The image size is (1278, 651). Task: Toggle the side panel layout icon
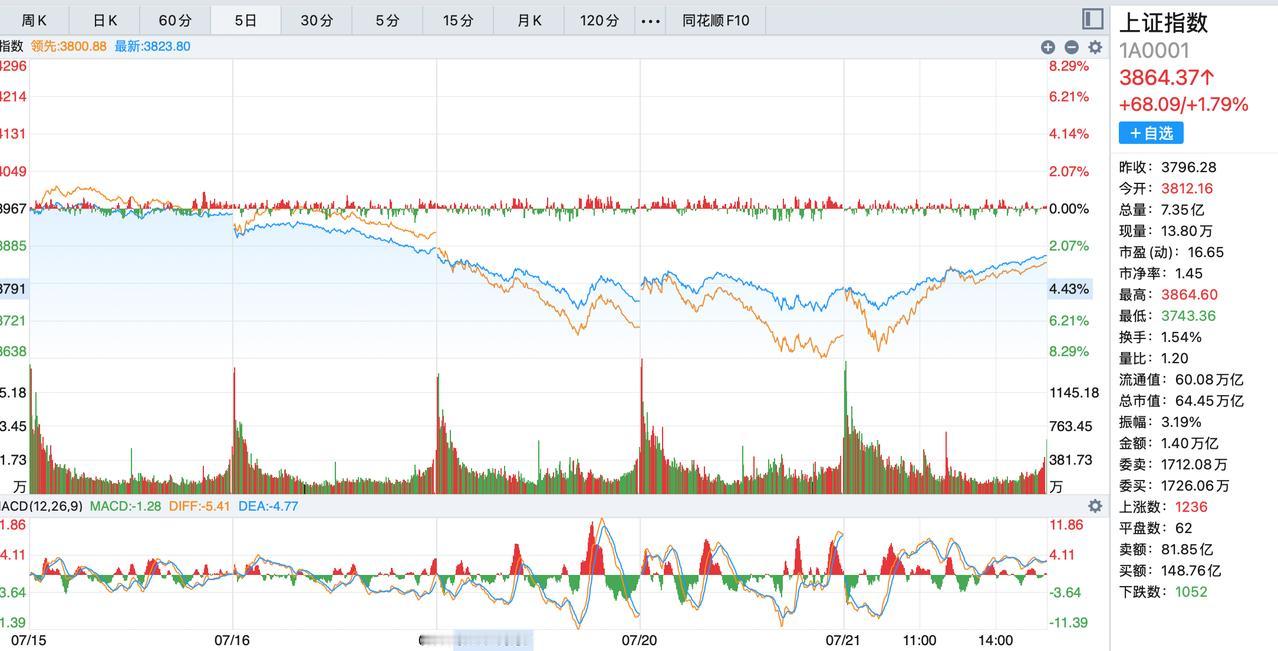1092,19
